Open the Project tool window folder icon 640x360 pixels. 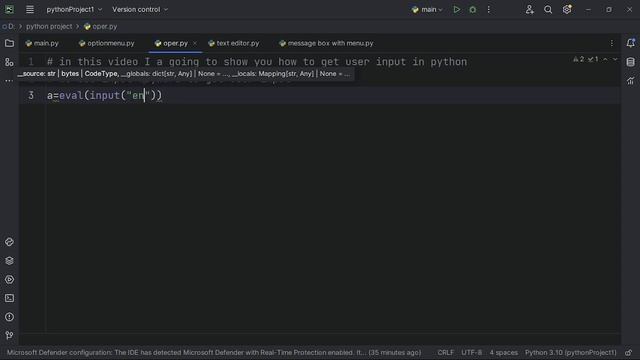coord(9,43)
